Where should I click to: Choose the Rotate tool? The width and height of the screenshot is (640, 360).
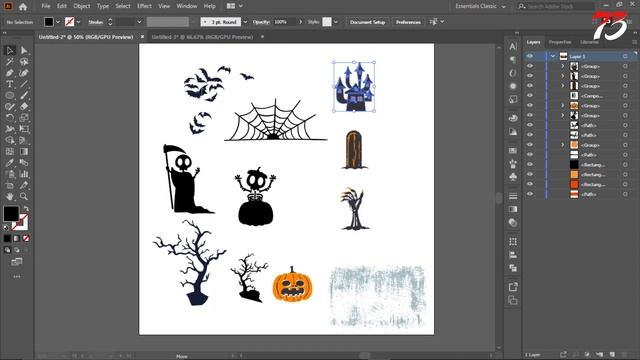point(10,118)
